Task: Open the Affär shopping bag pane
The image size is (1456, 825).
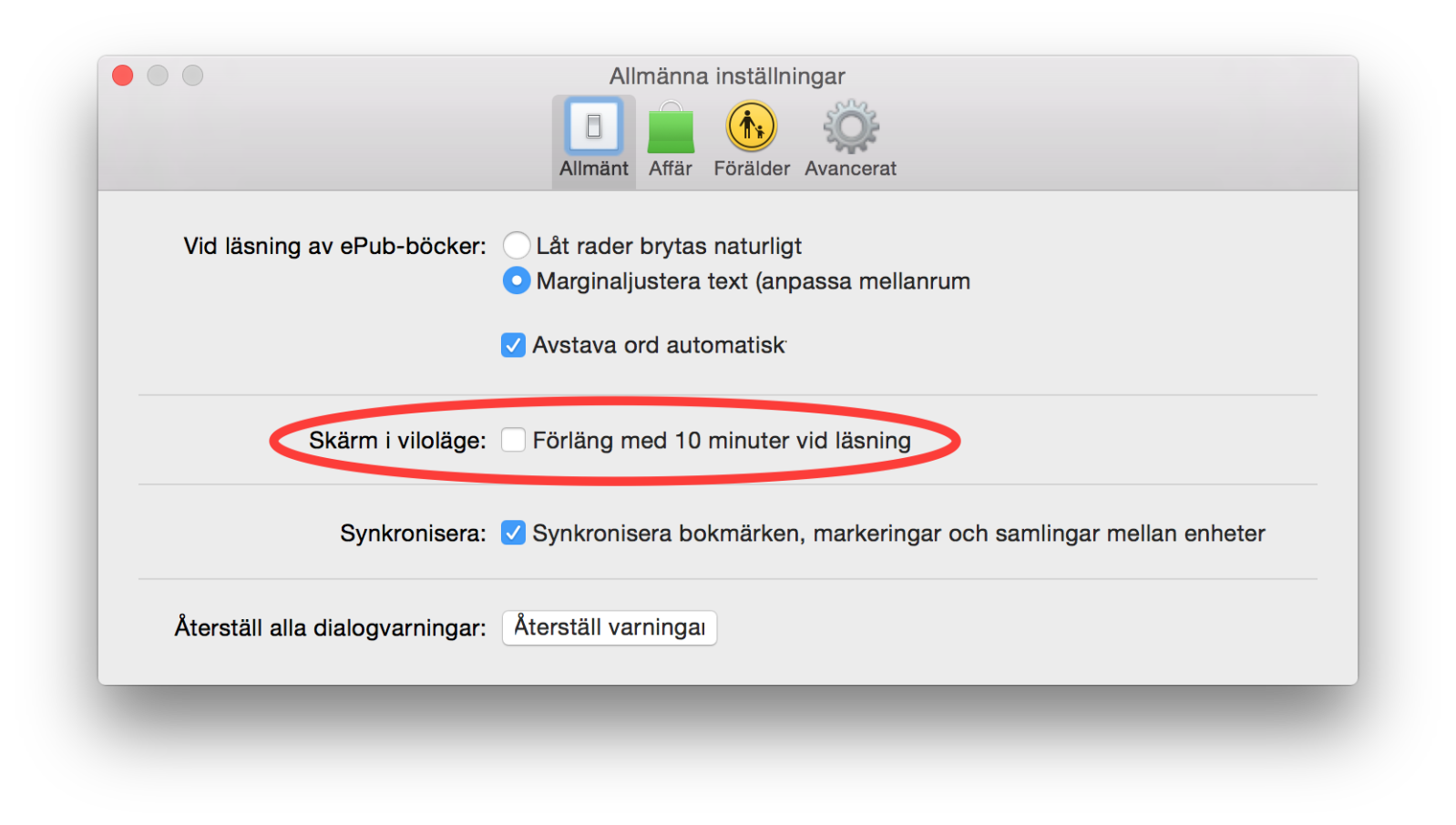Action: coord(671,127)
